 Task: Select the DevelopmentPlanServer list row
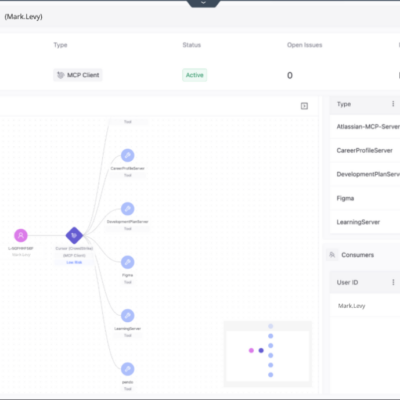point(365,174)
